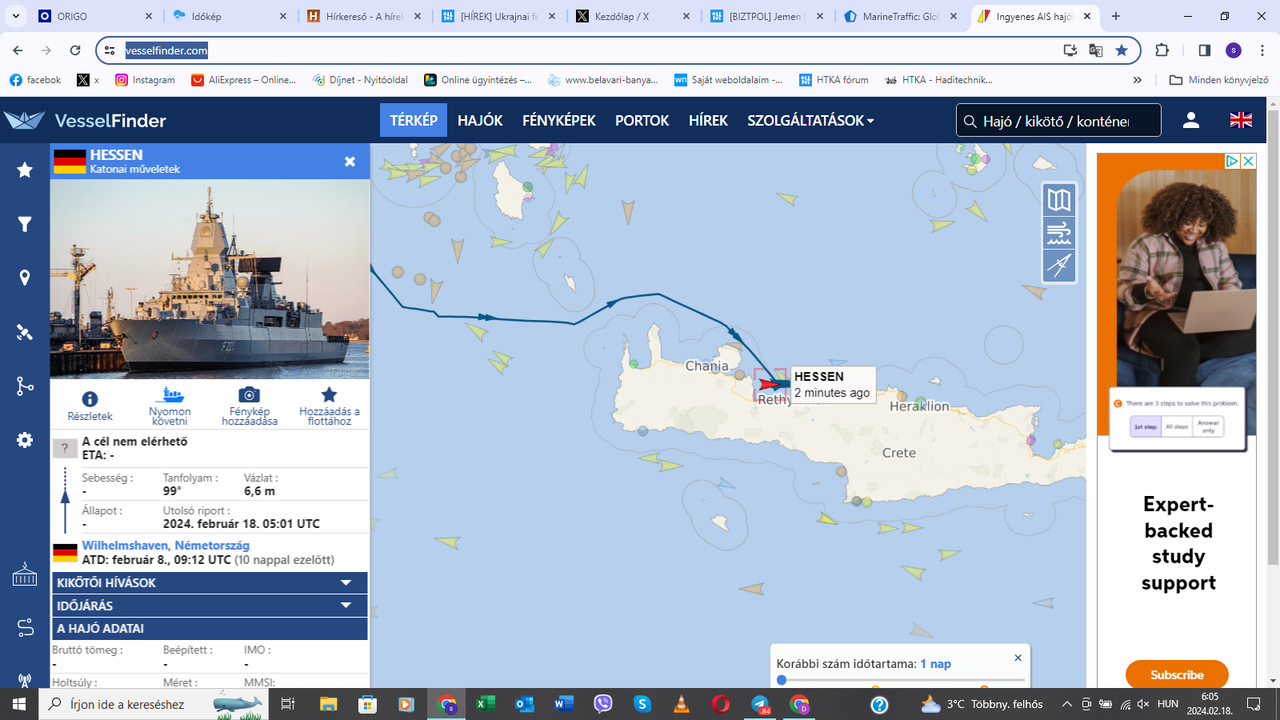Open the SZOLGÁLTATÁSOK dropdown menu
This screenshot has height=720, width=1280.
tap(810, 120)
